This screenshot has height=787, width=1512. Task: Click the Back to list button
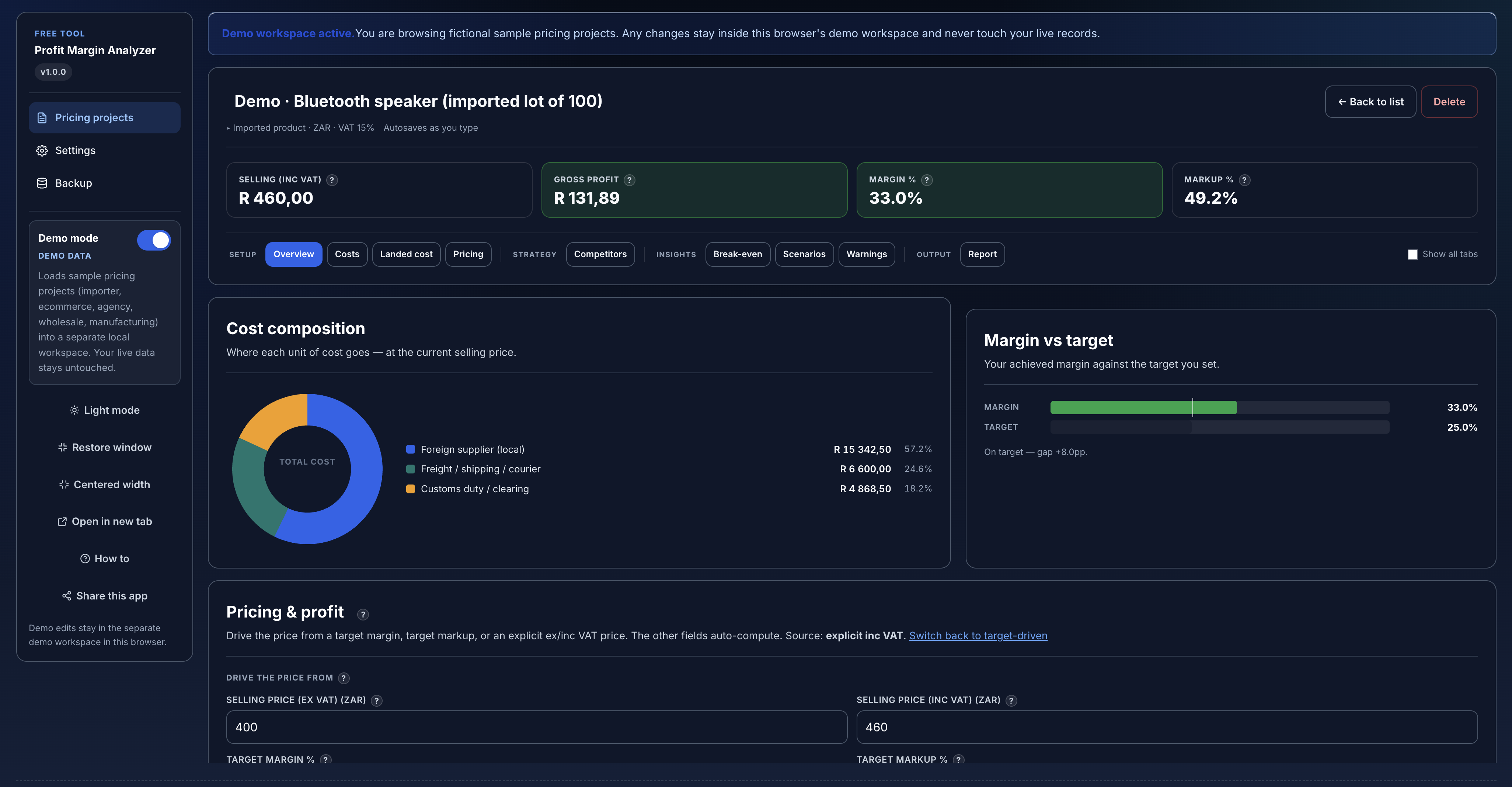tap(1370, 102)
